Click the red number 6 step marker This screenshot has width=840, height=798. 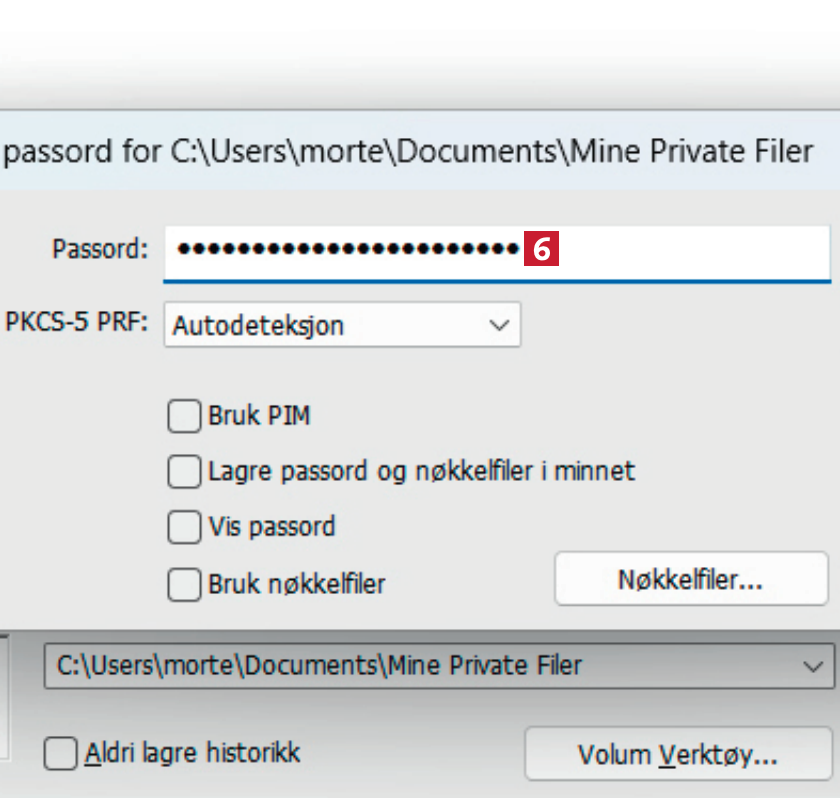540,250
